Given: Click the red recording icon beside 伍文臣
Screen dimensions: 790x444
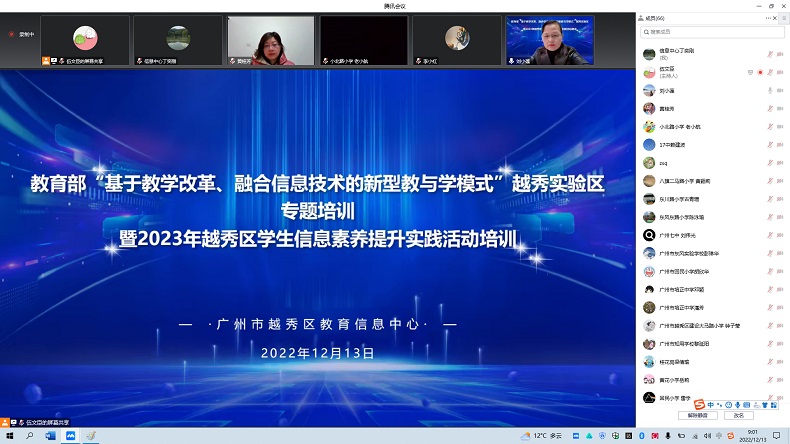Looking at the screenshot, I should point(760,72).
